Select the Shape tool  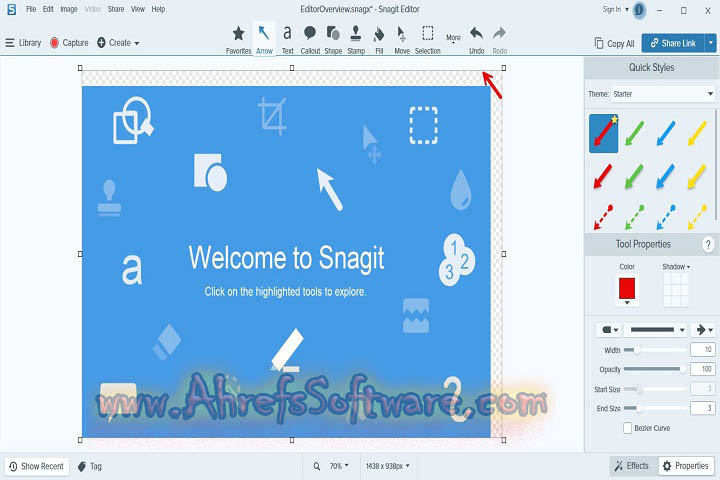pos(333,37)
